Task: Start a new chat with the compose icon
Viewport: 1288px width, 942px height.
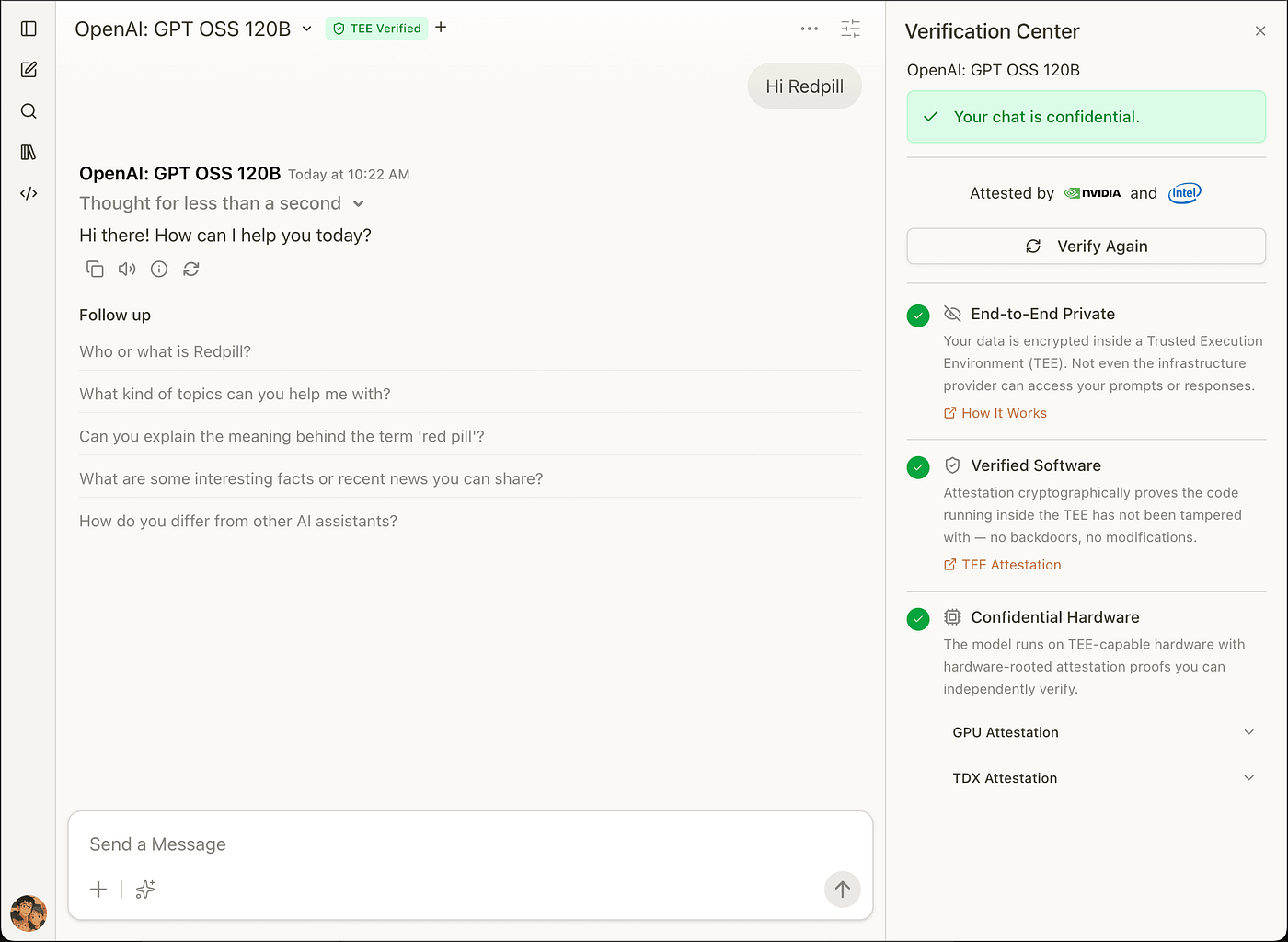Action: [29, 70]
